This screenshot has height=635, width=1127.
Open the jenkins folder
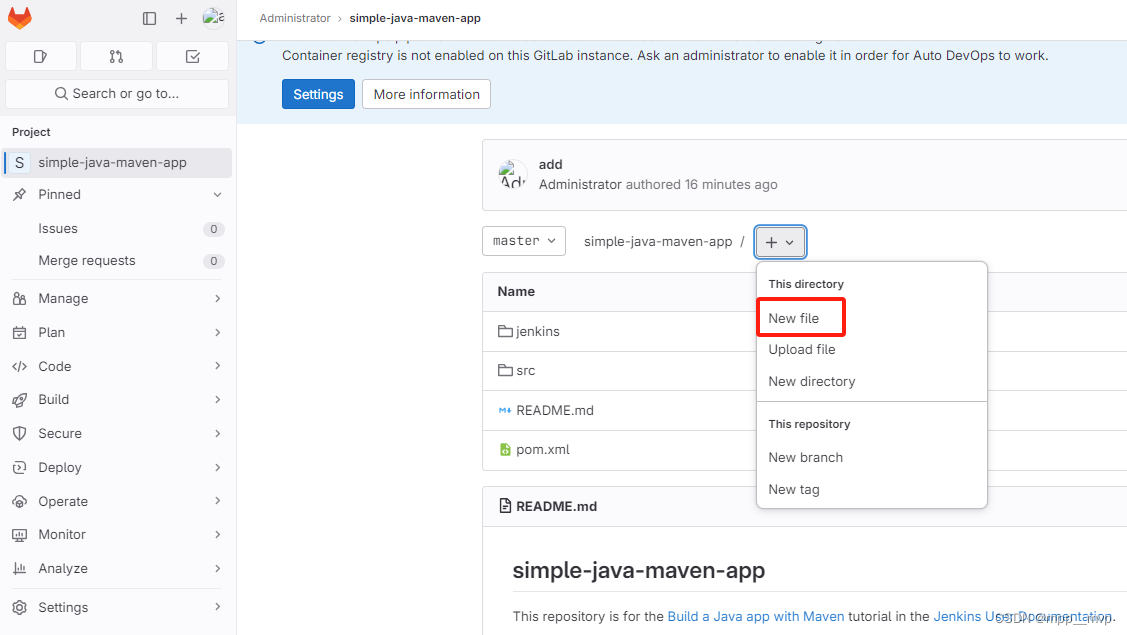tap(538, 332)
